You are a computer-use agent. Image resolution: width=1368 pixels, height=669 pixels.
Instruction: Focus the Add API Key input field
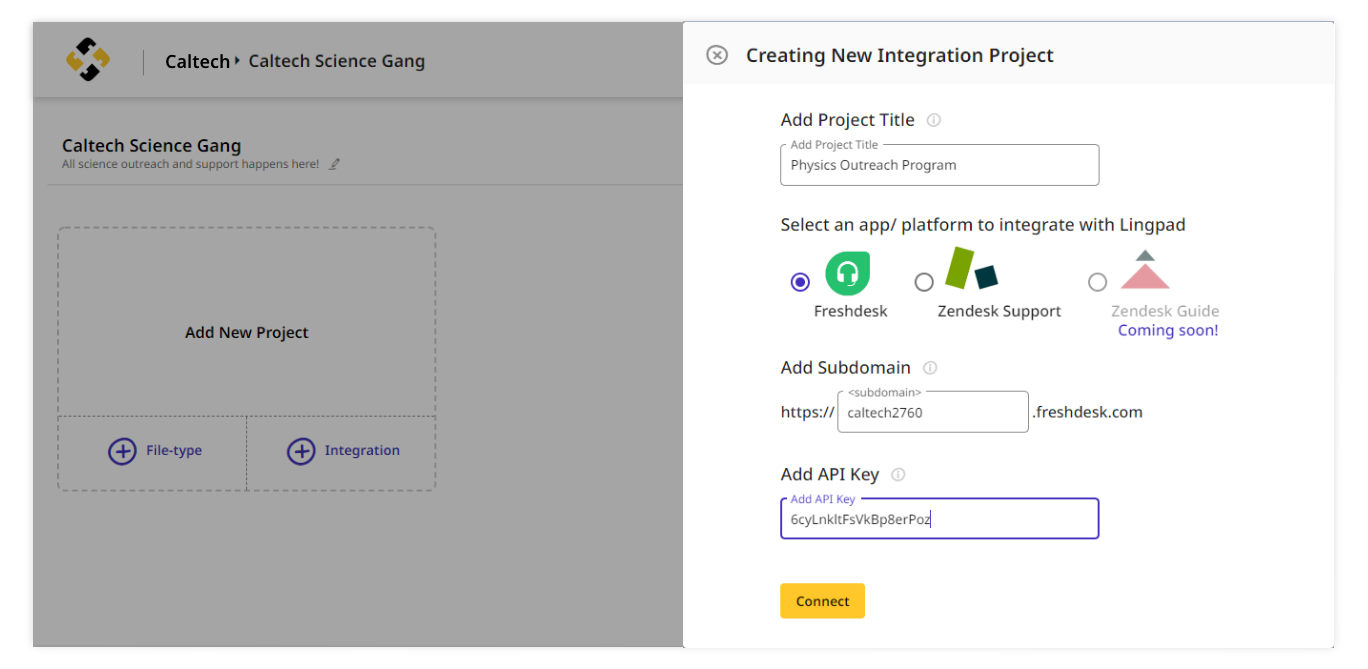click(x=940, y=519)
